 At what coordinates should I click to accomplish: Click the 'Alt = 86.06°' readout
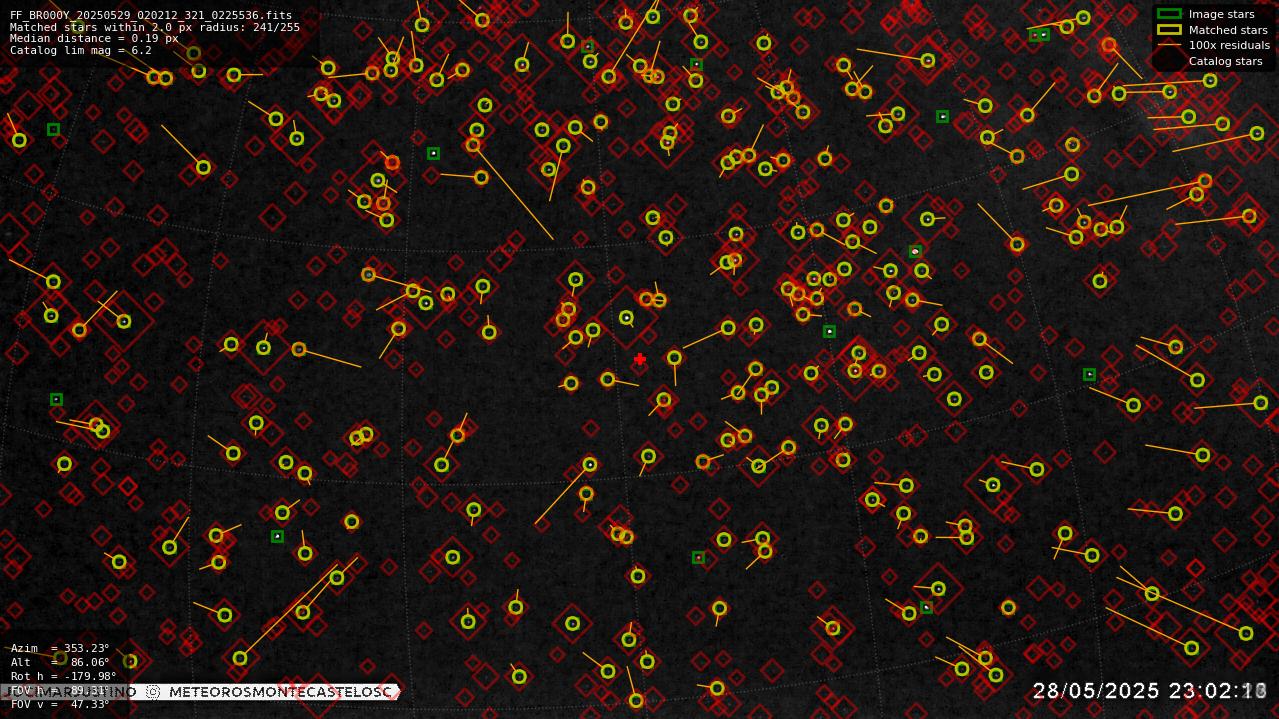(60, 662)
